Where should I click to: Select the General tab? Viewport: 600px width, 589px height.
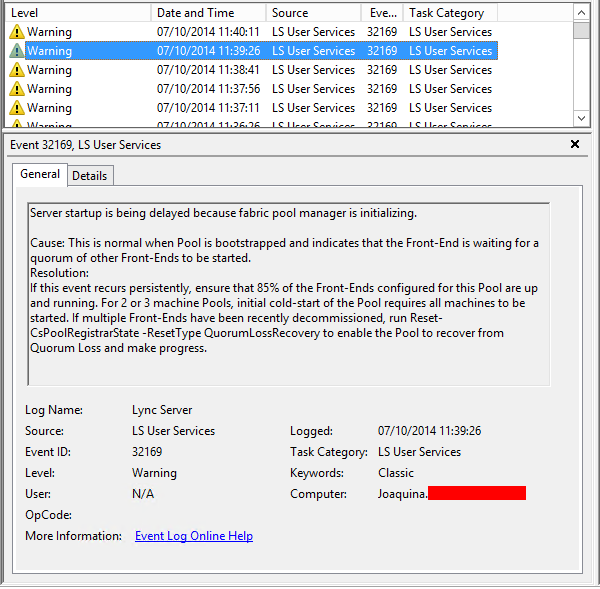pyautogui.click(x=40, y=175)
